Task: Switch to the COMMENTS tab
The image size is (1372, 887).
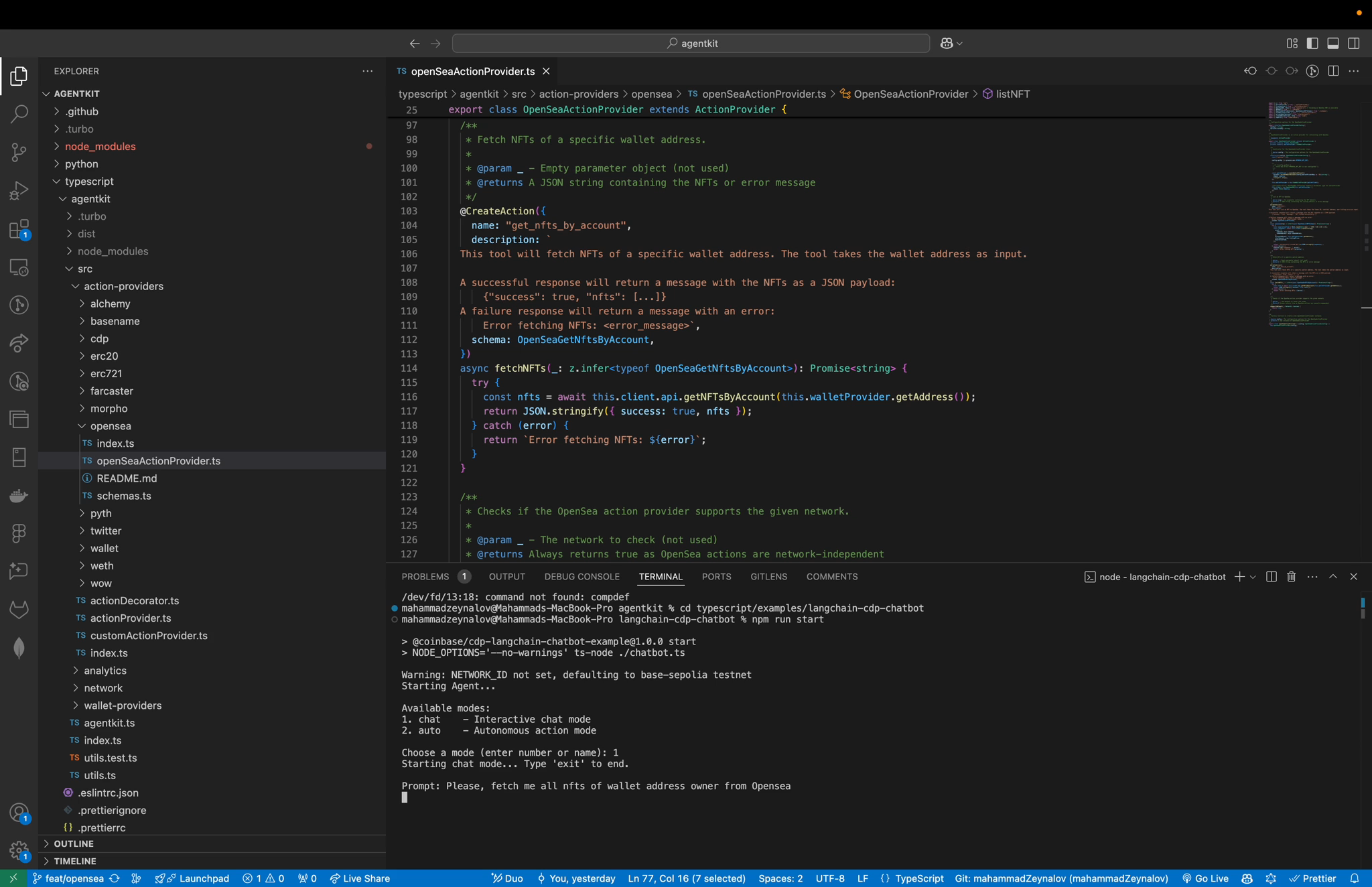Action: pyautogui.click(x=831, y=577)
